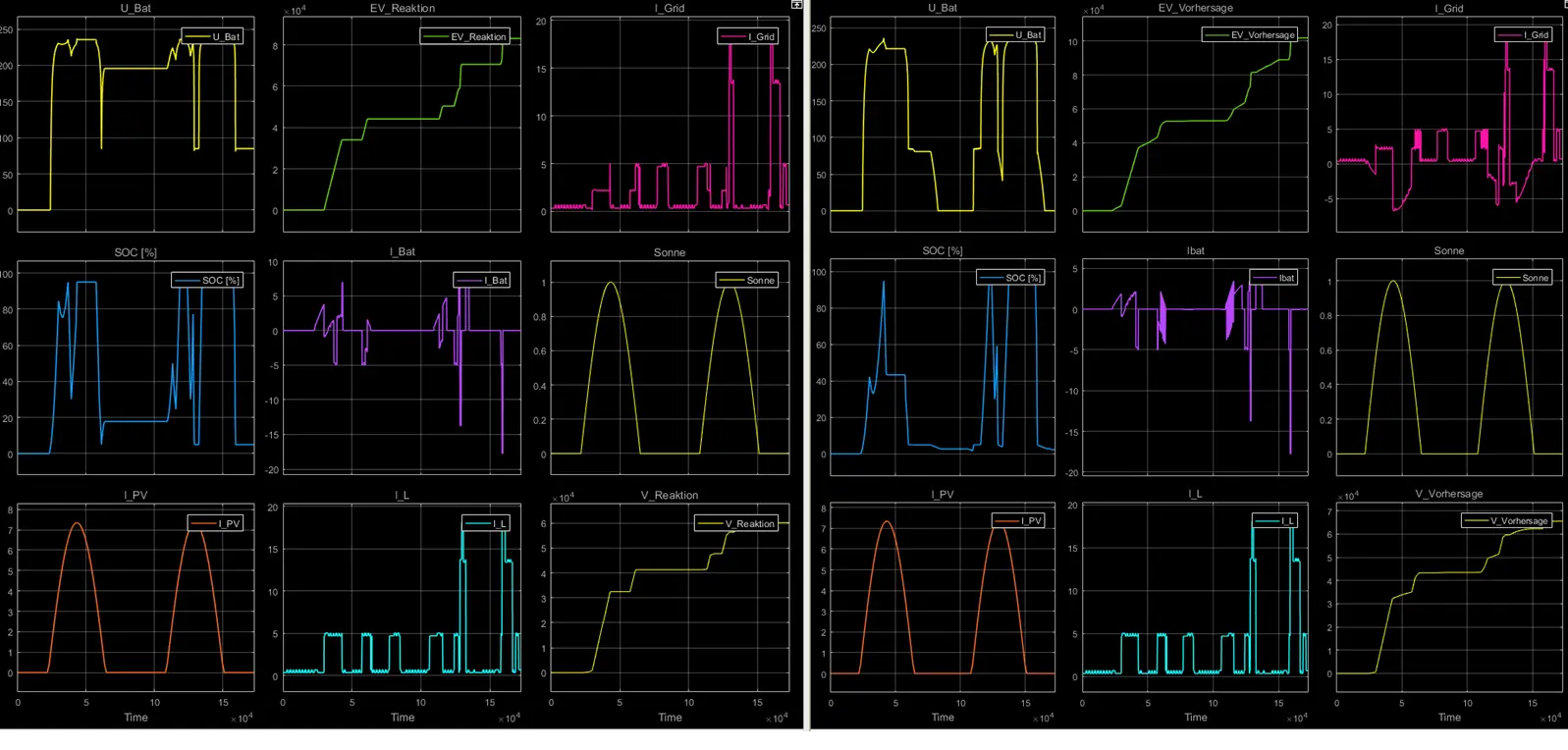Toggle I_L legend entry in the Vorhersage scope
This screenshot has width=1568, height=750.
click(1274, 520)
